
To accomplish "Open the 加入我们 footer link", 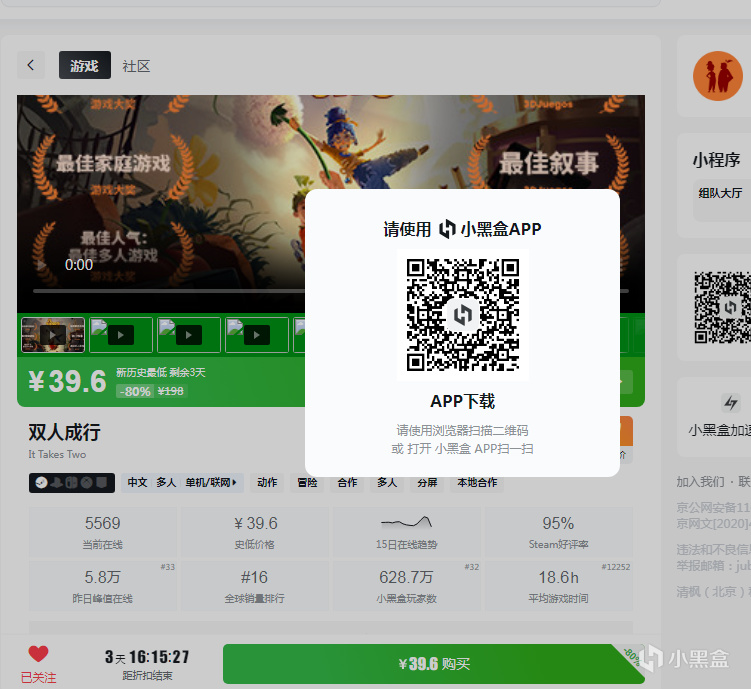I will (x=700, y=482).
